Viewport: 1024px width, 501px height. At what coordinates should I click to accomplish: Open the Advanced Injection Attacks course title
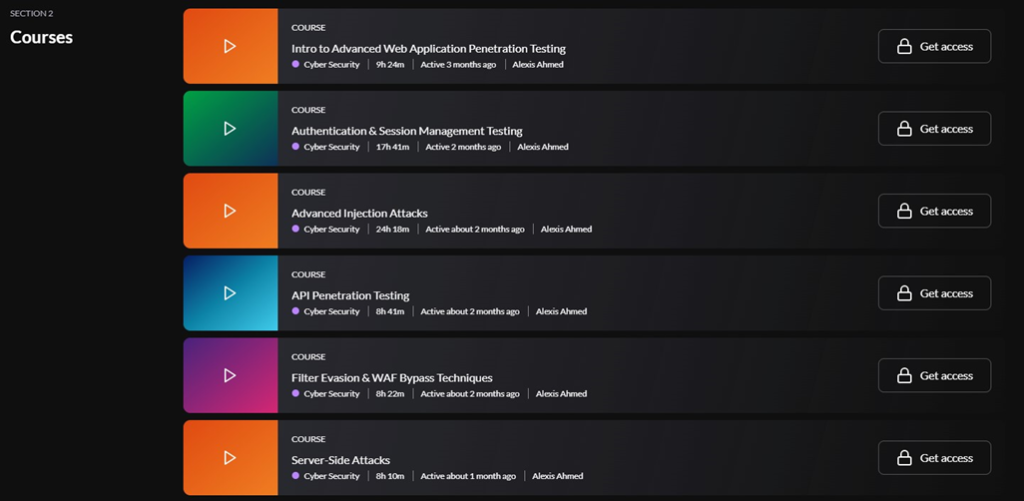[359, 213]
